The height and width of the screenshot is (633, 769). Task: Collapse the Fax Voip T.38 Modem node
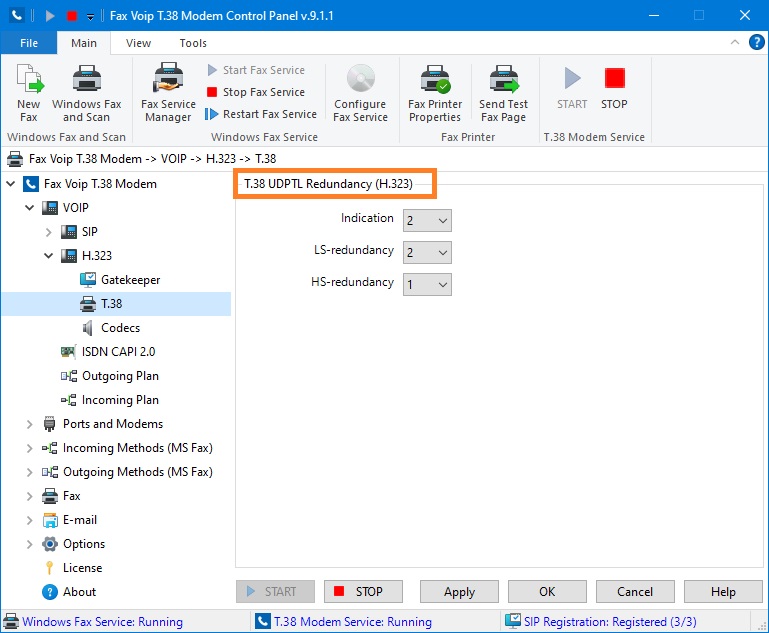tap(10, 184)
